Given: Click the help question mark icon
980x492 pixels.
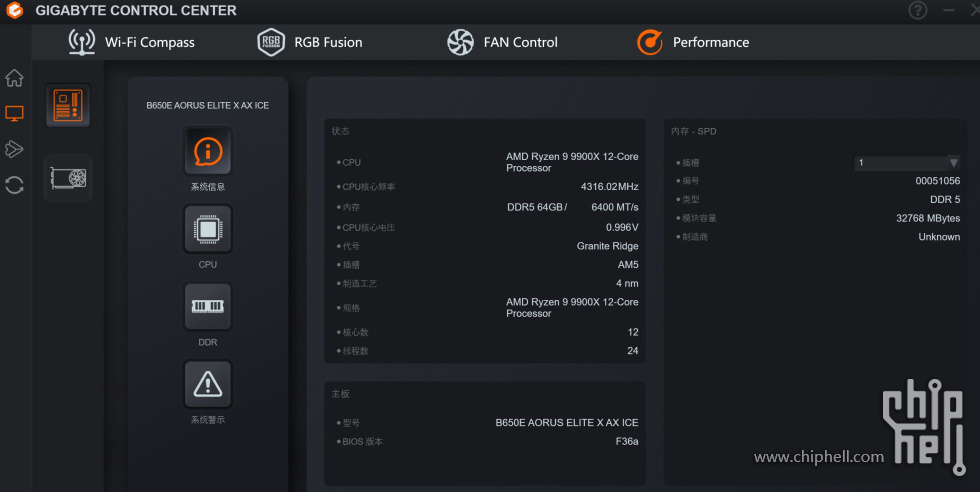Looking at the screenshot, I should pos(918,10).
